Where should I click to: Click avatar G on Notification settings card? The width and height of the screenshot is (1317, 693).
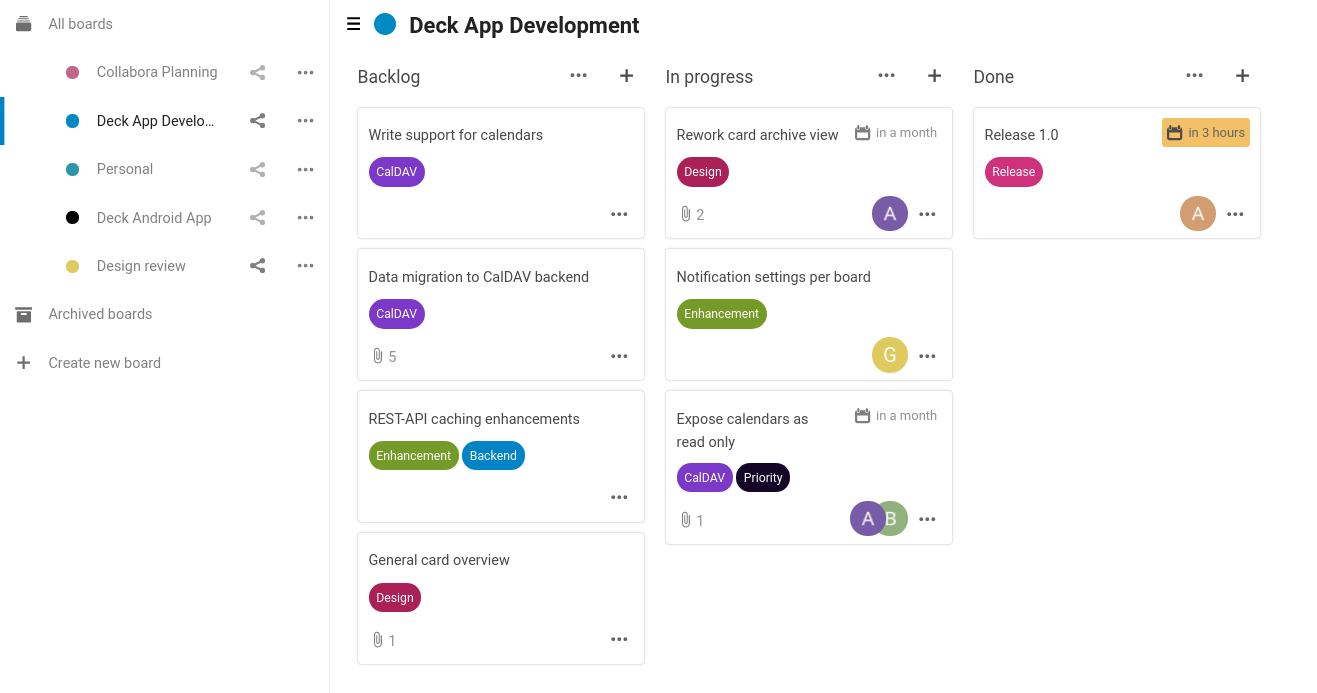coord(889,355)
